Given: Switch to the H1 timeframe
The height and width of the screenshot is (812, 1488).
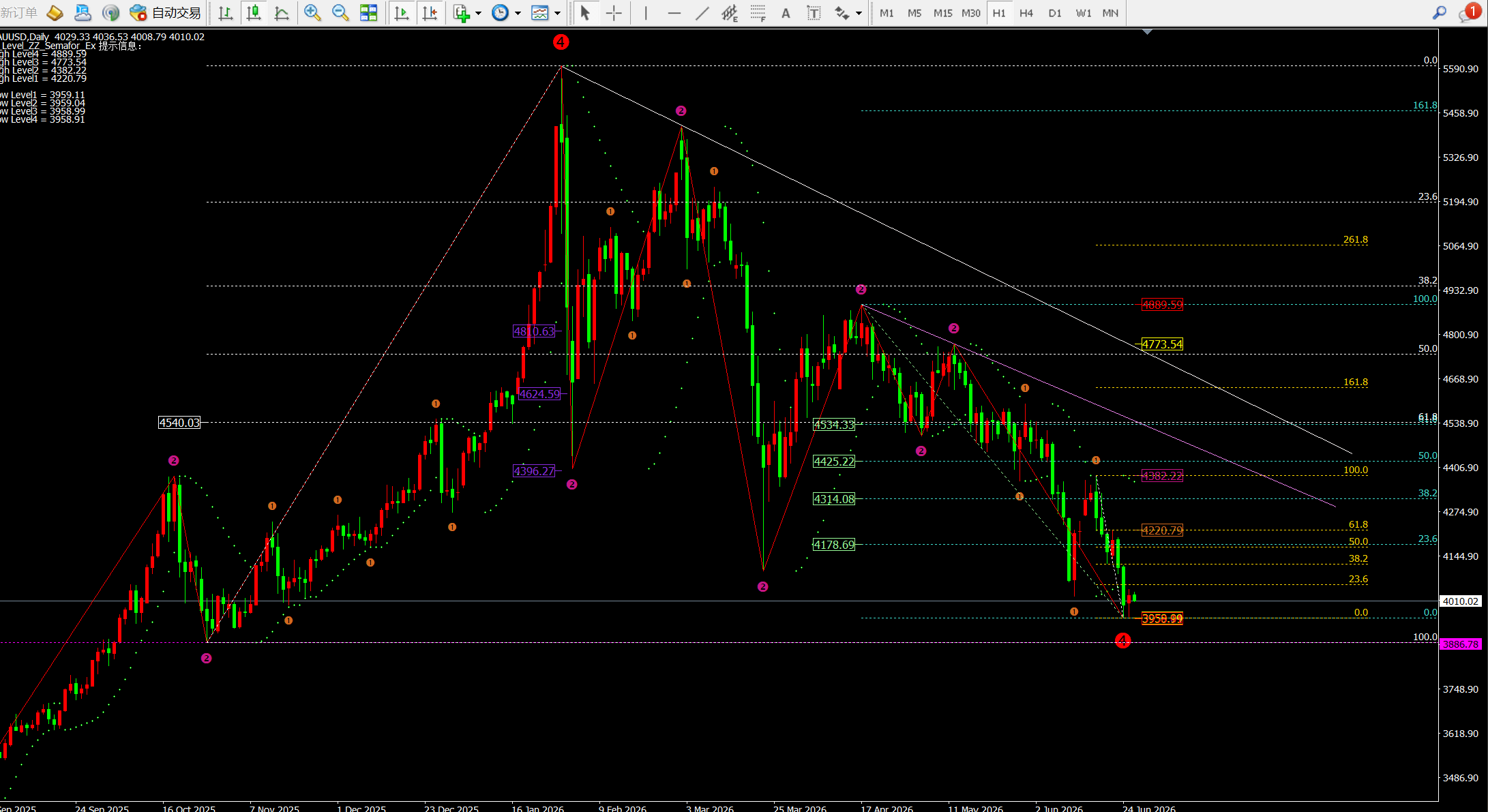Looking at the screenshot, I should 999,13.
